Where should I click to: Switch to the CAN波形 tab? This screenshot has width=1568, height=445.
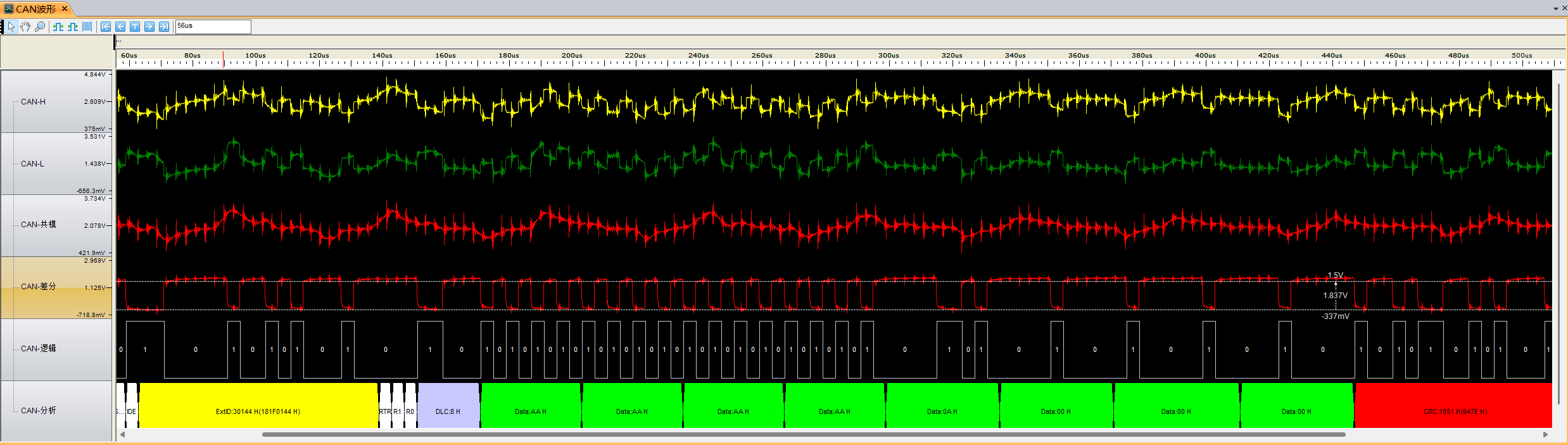pyautogui.click(x=35, y=9)
